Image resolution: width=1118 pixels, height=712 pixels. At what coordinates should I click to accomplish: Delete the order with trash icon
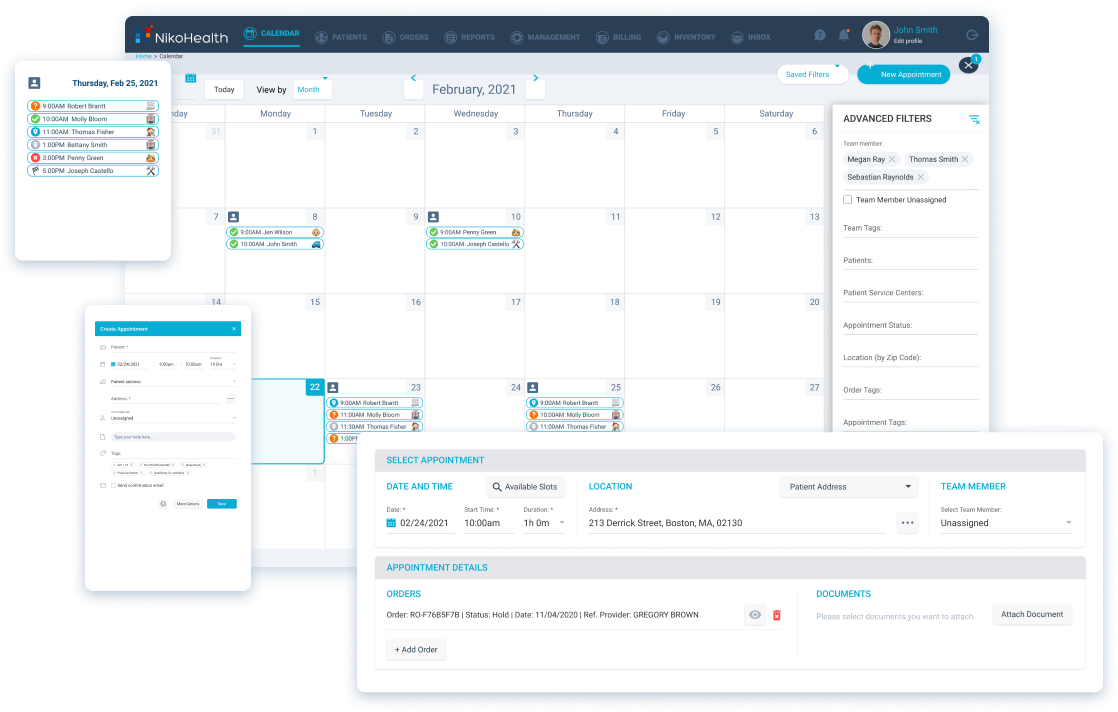776,615
